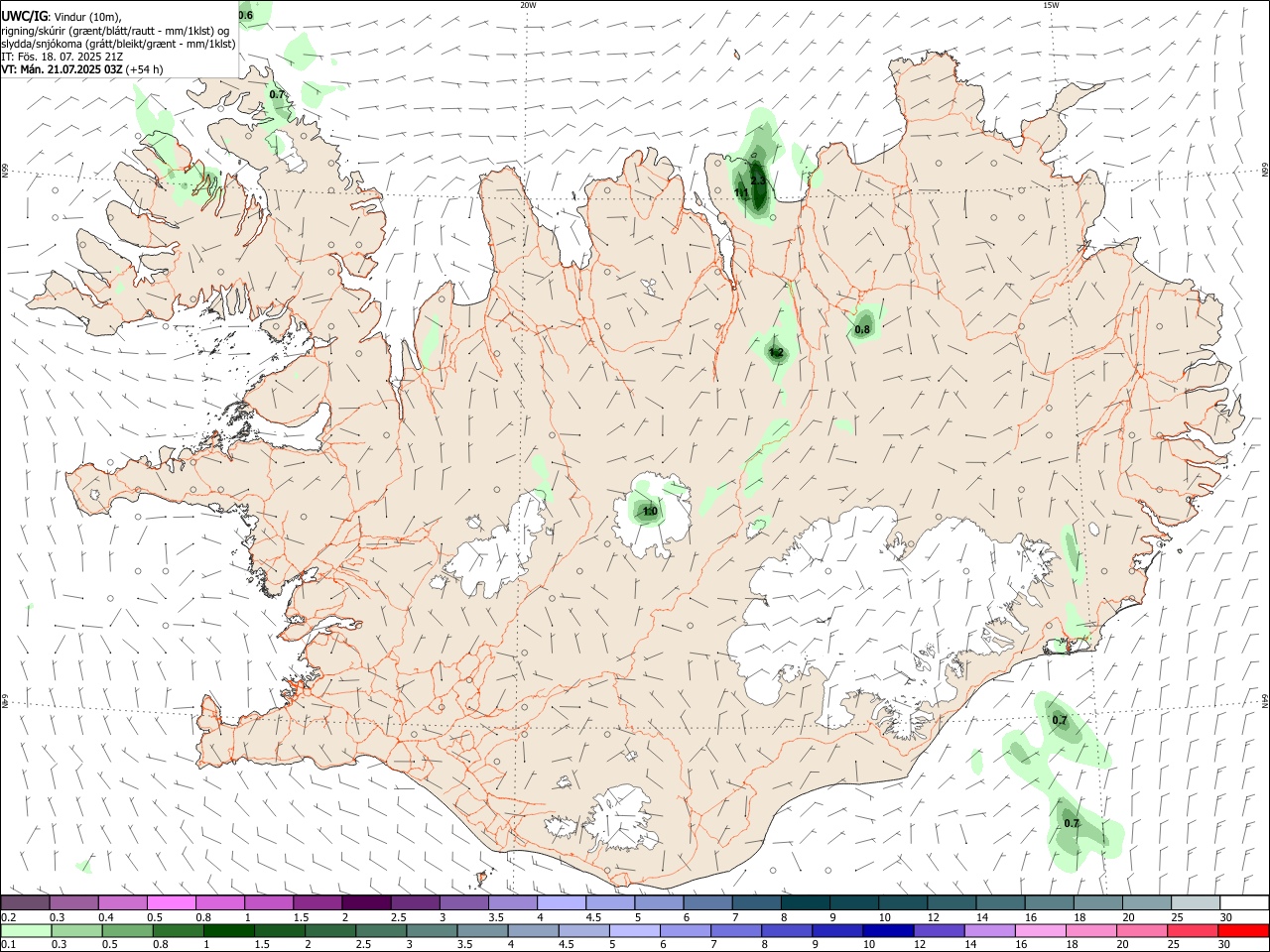Select the 1.2 precipitation label in north-central Iceland
1270x952 pixels.
[x=776, y=352]
